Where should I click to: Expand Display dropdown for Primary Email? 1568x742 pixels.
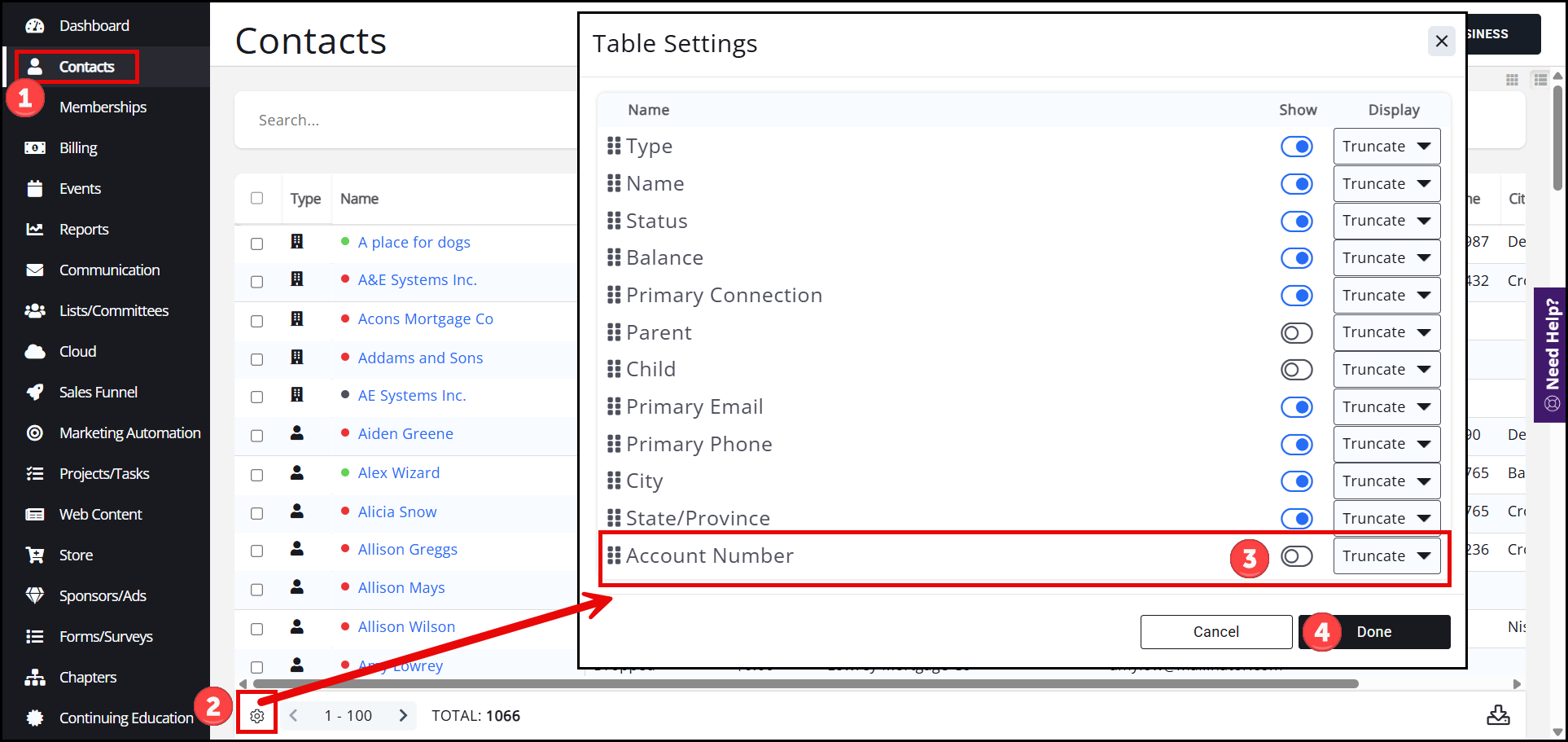(1386, 406)
